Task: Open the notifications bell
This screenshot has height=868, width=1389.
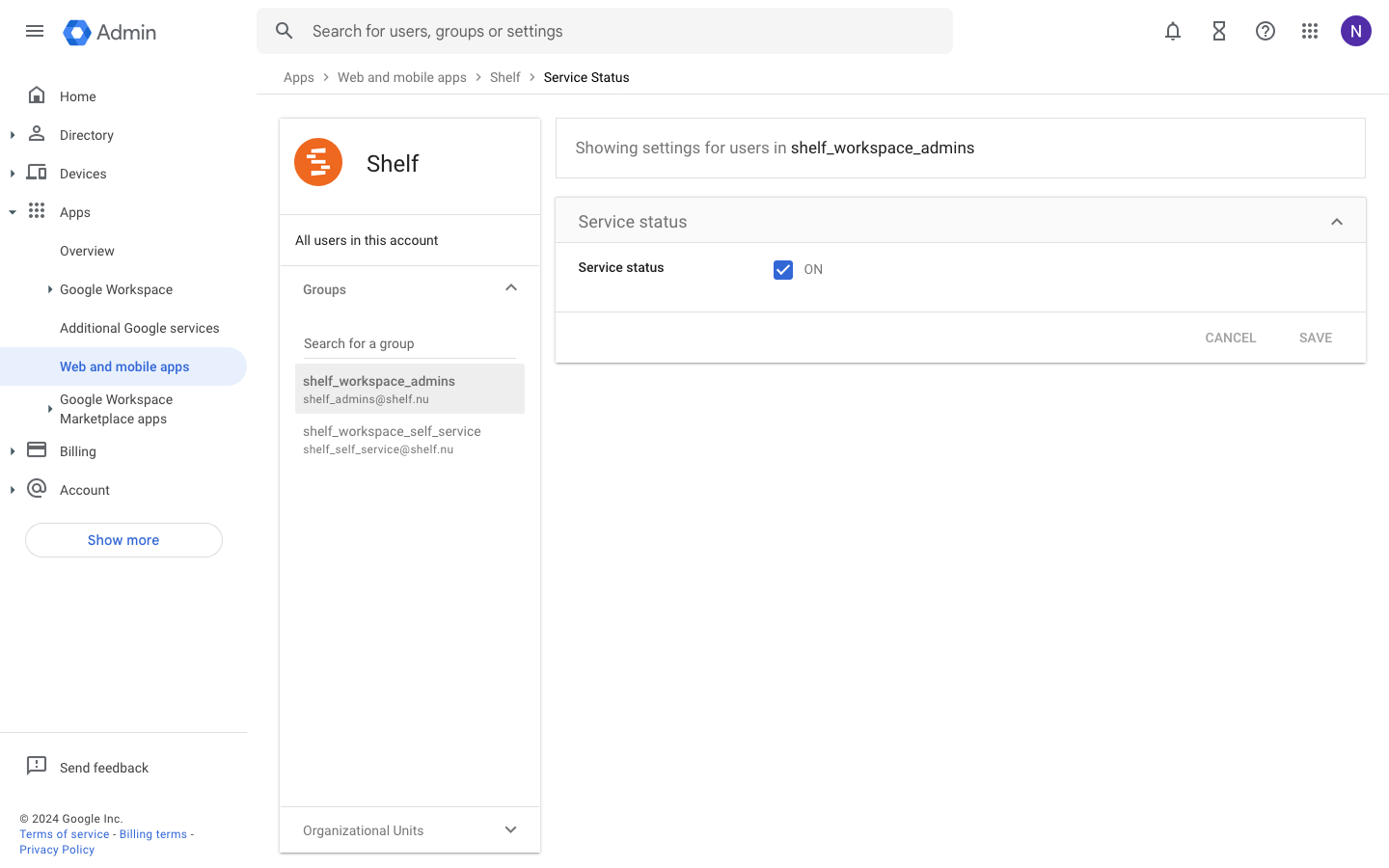Action: 1173,31
